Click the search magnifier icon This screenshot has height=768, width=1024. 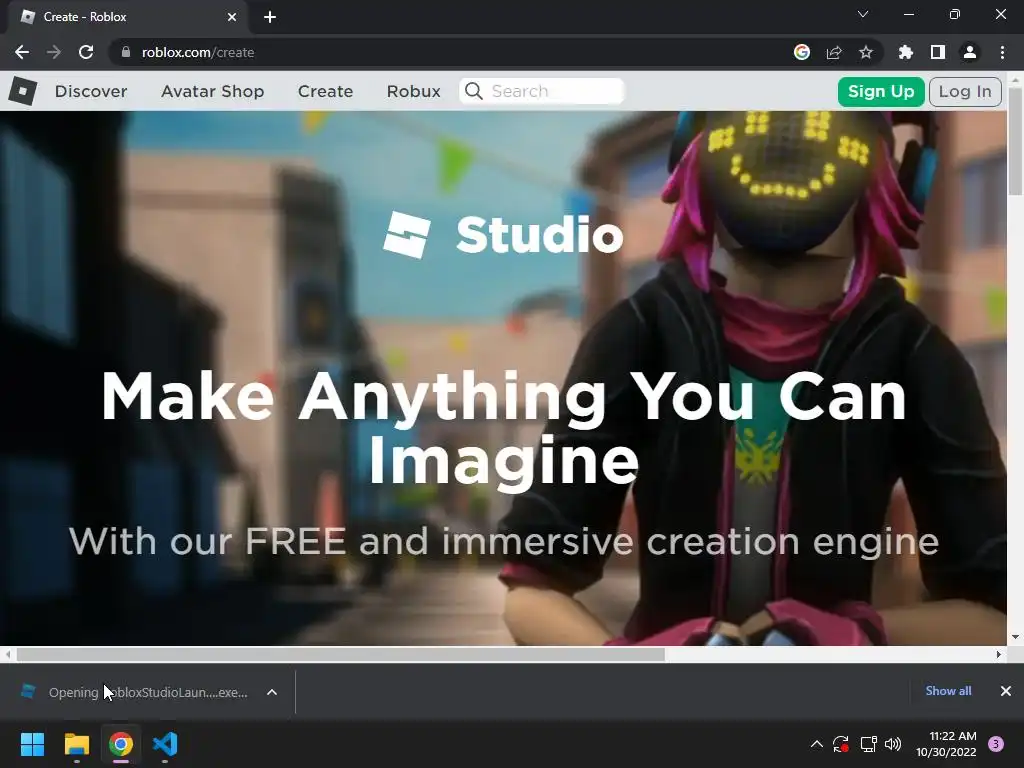[474, 91]
